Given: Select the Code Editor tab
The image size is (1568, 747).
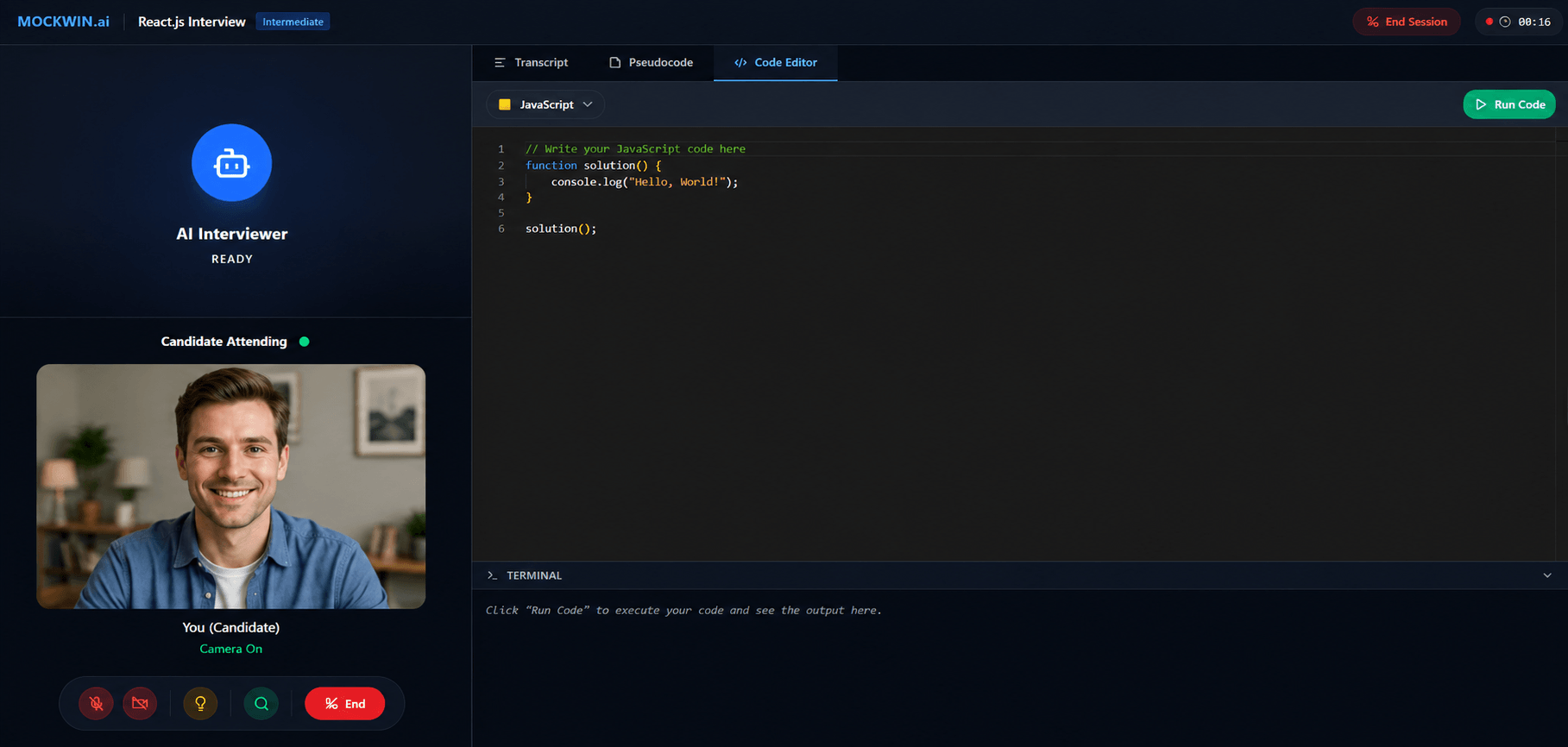Looking at the screenshot, I should (775, 62).
